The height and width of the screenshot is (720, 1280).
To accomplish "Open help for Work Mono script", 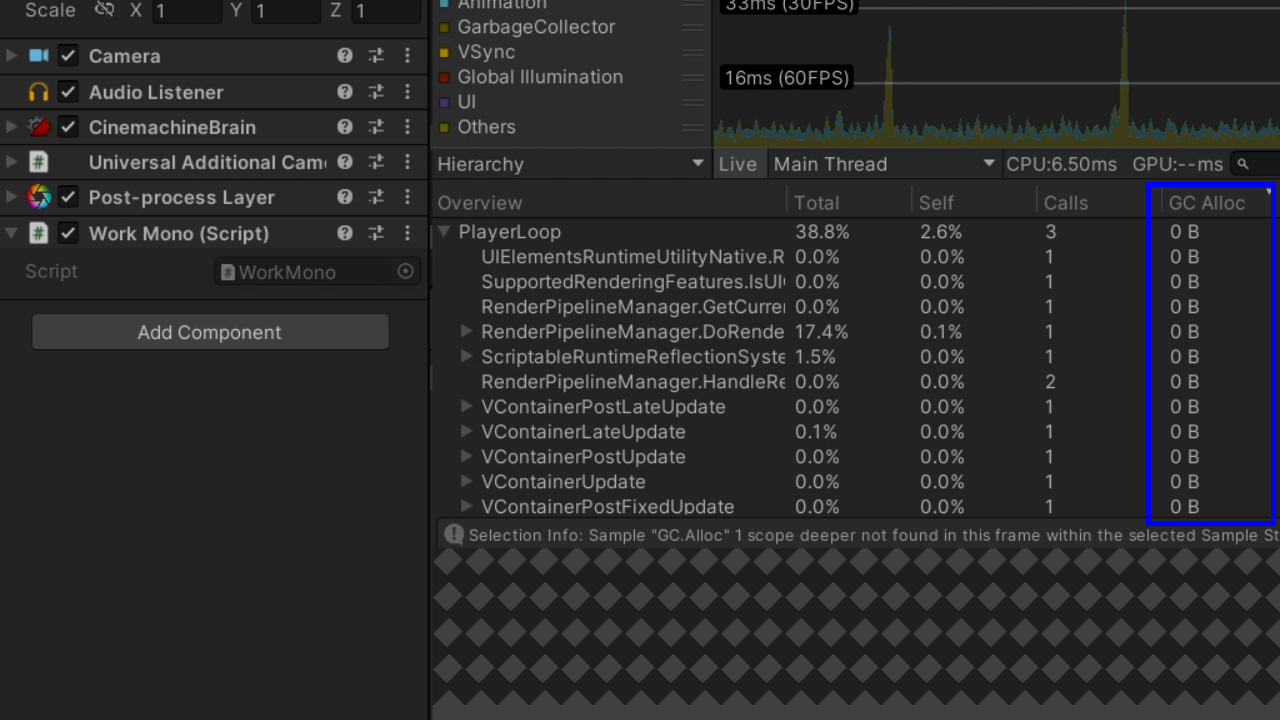I will pos(345,233).
